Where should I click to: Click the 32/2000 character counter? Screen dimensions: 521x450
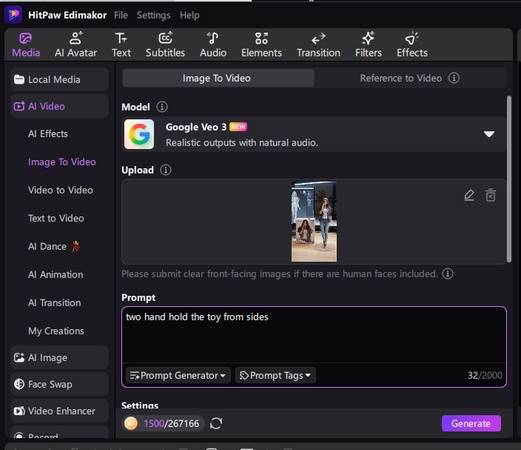click(x=485, y=376)
